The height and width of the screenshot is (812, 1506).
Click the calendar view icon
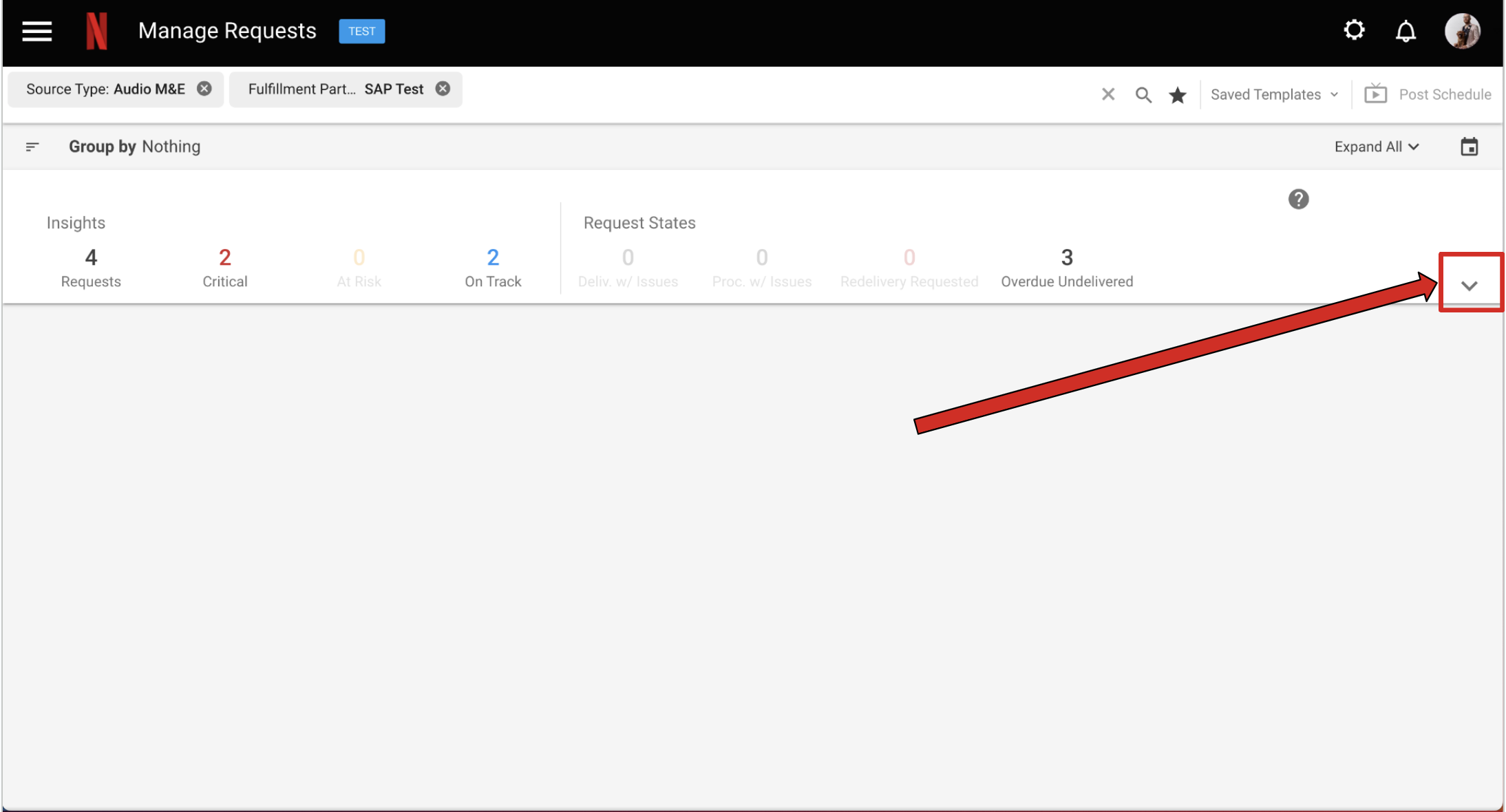point(1469,146)
